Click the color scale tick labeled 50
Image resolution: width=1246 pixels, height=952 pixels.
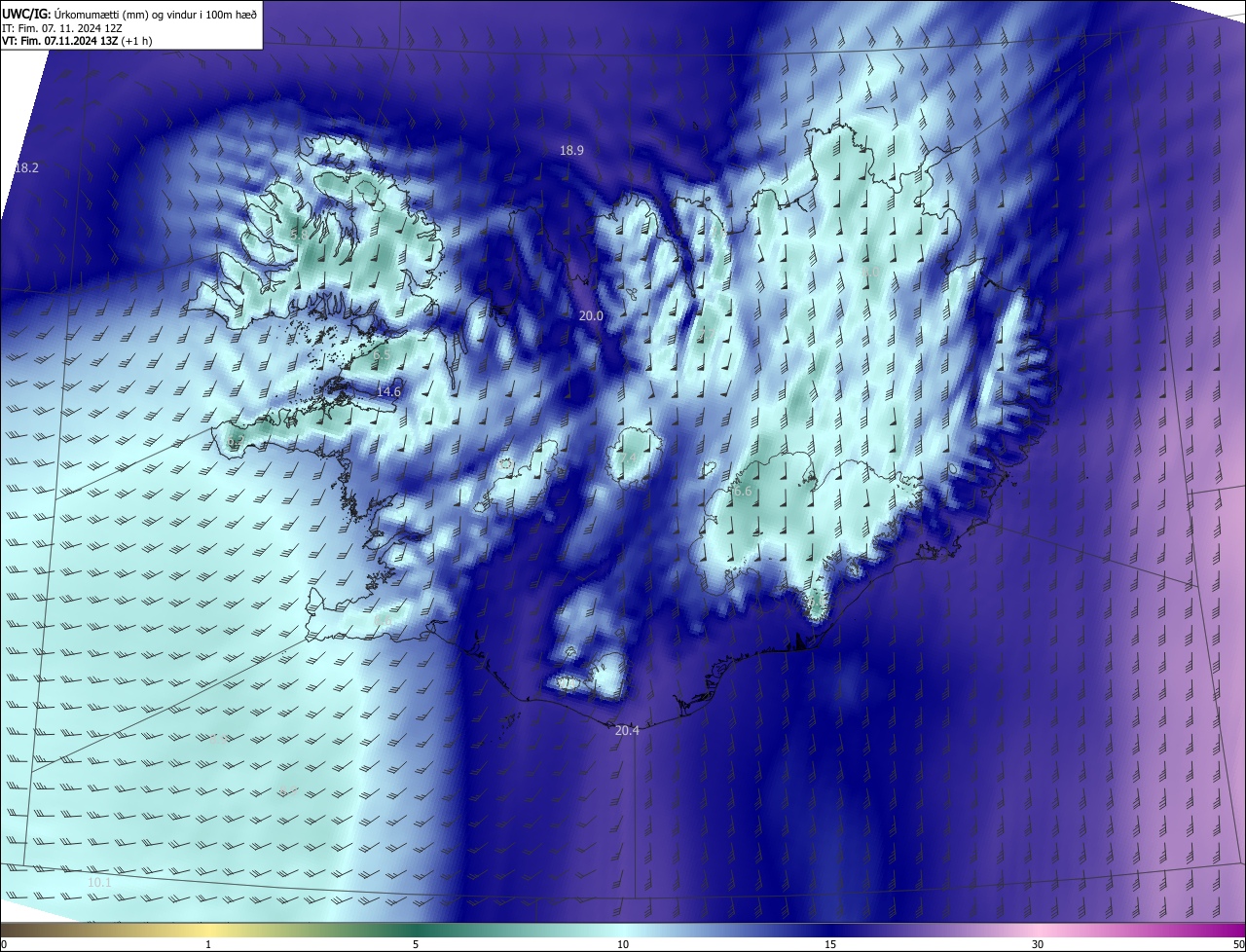point(1238,944)
